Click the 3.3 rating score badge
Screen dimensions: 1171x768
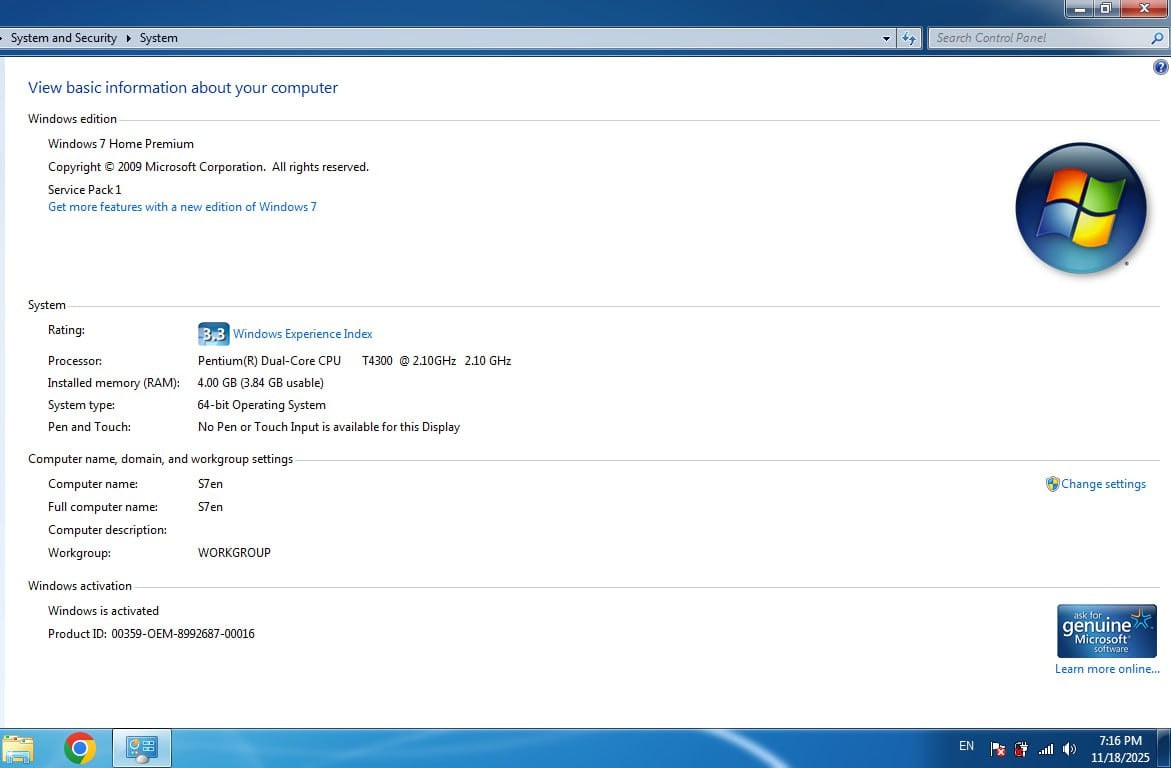(x=213, y=334)
